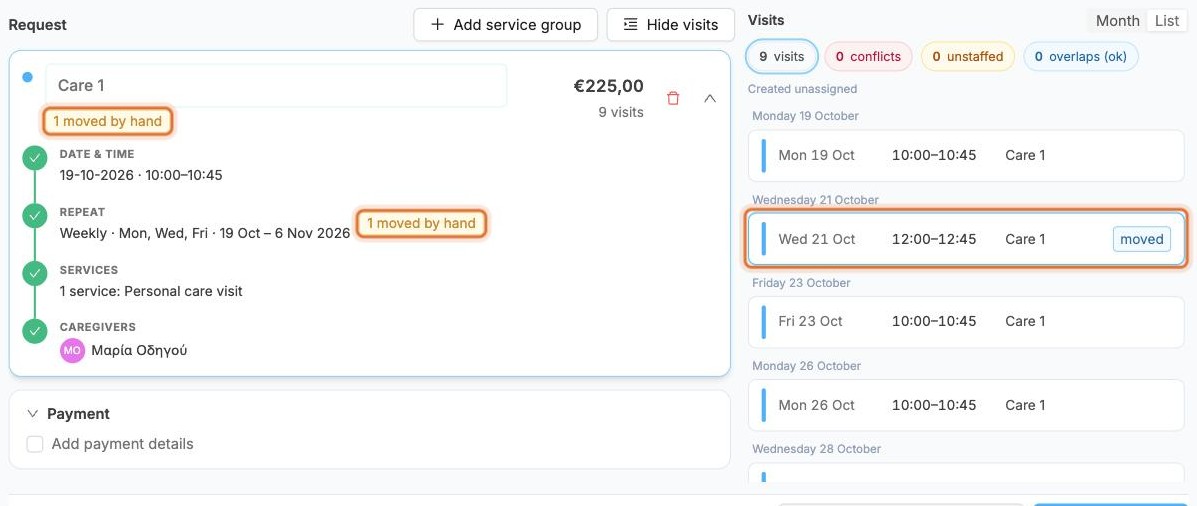This screenshot has height=506, width=1197.
Task: Click the Payment section title
Action: [x=79, y=414]
